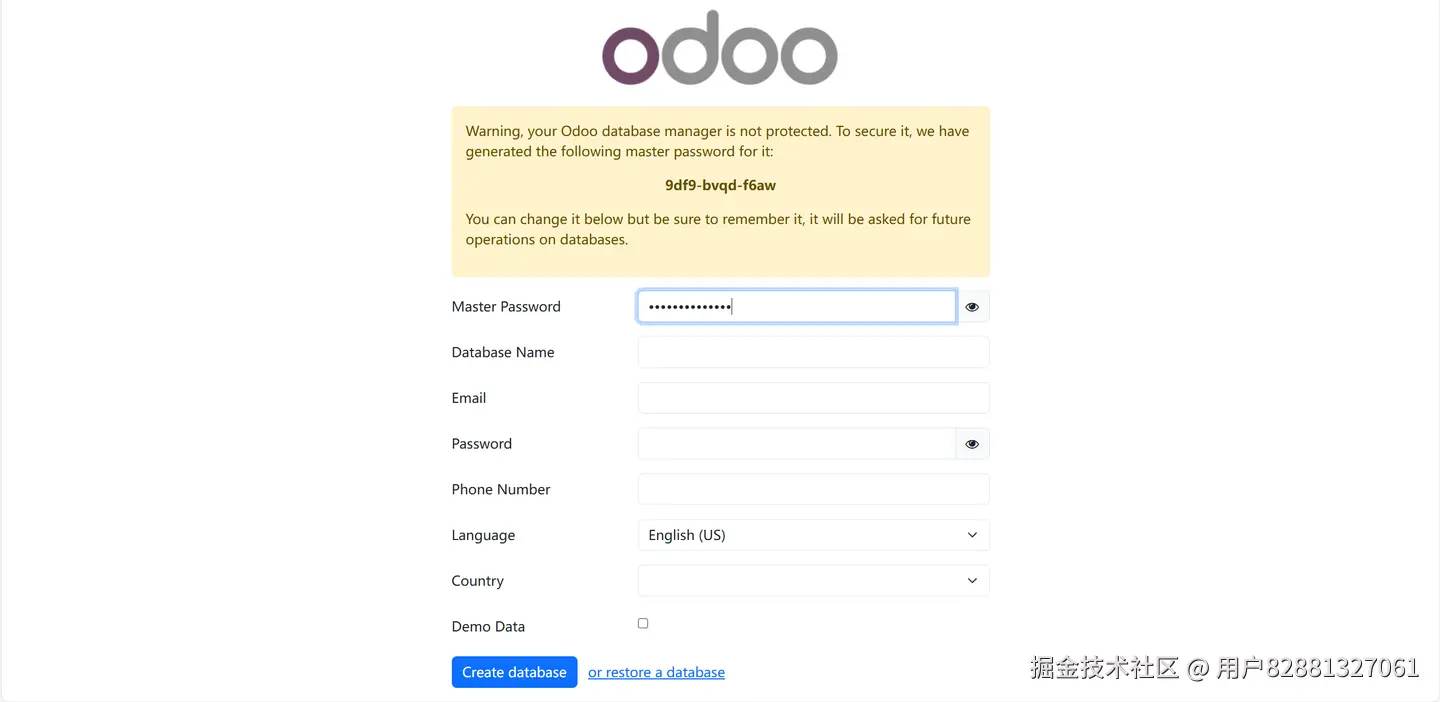Image resolution: width=1440 pixels, height=702 pixels.
Task: Click the Odoo logo
Action: click(719, 49)
